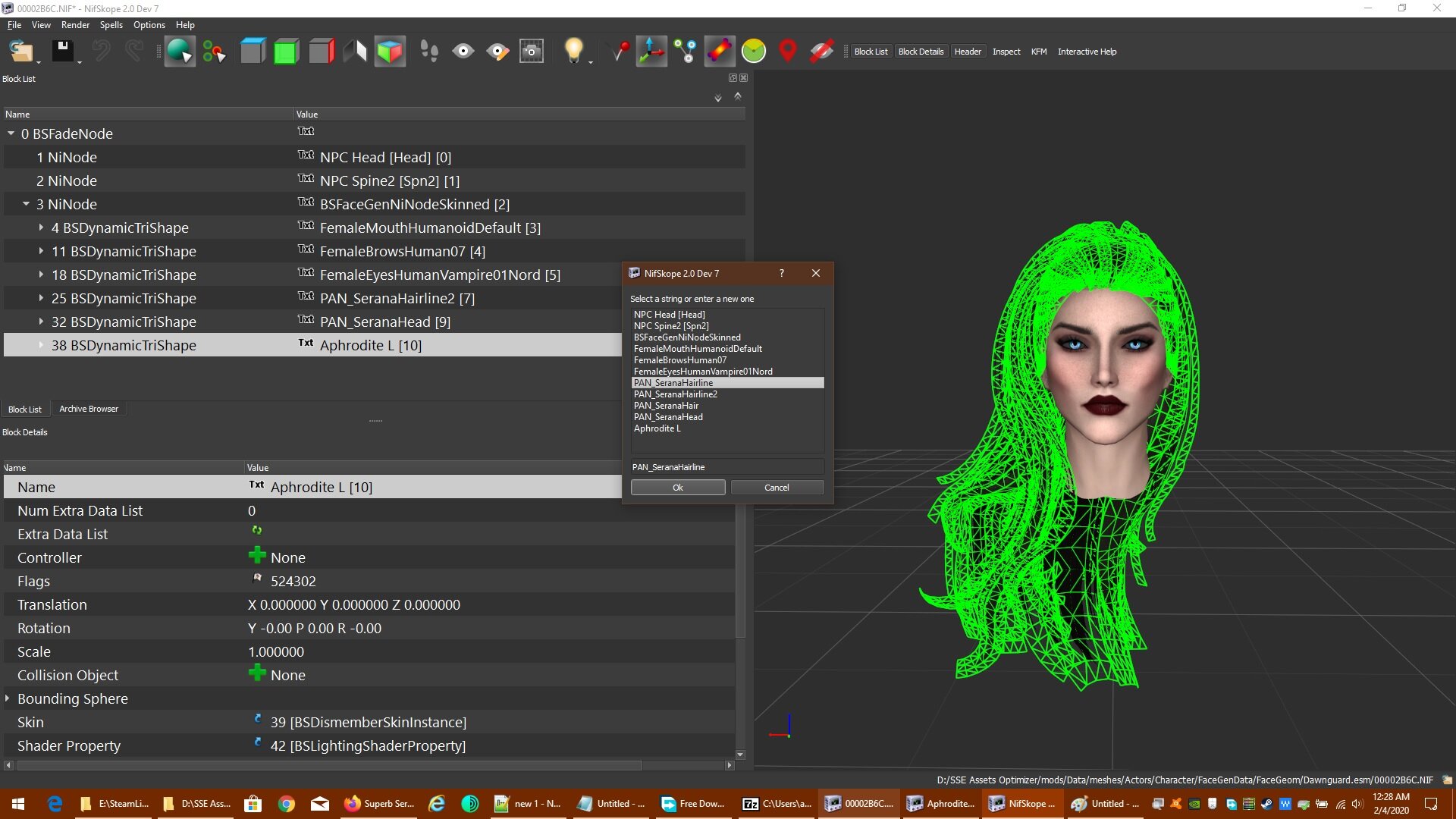Take a viewport screenshot with camera icon
This screenshot has width=1456, height=819.
click(532, 52)
